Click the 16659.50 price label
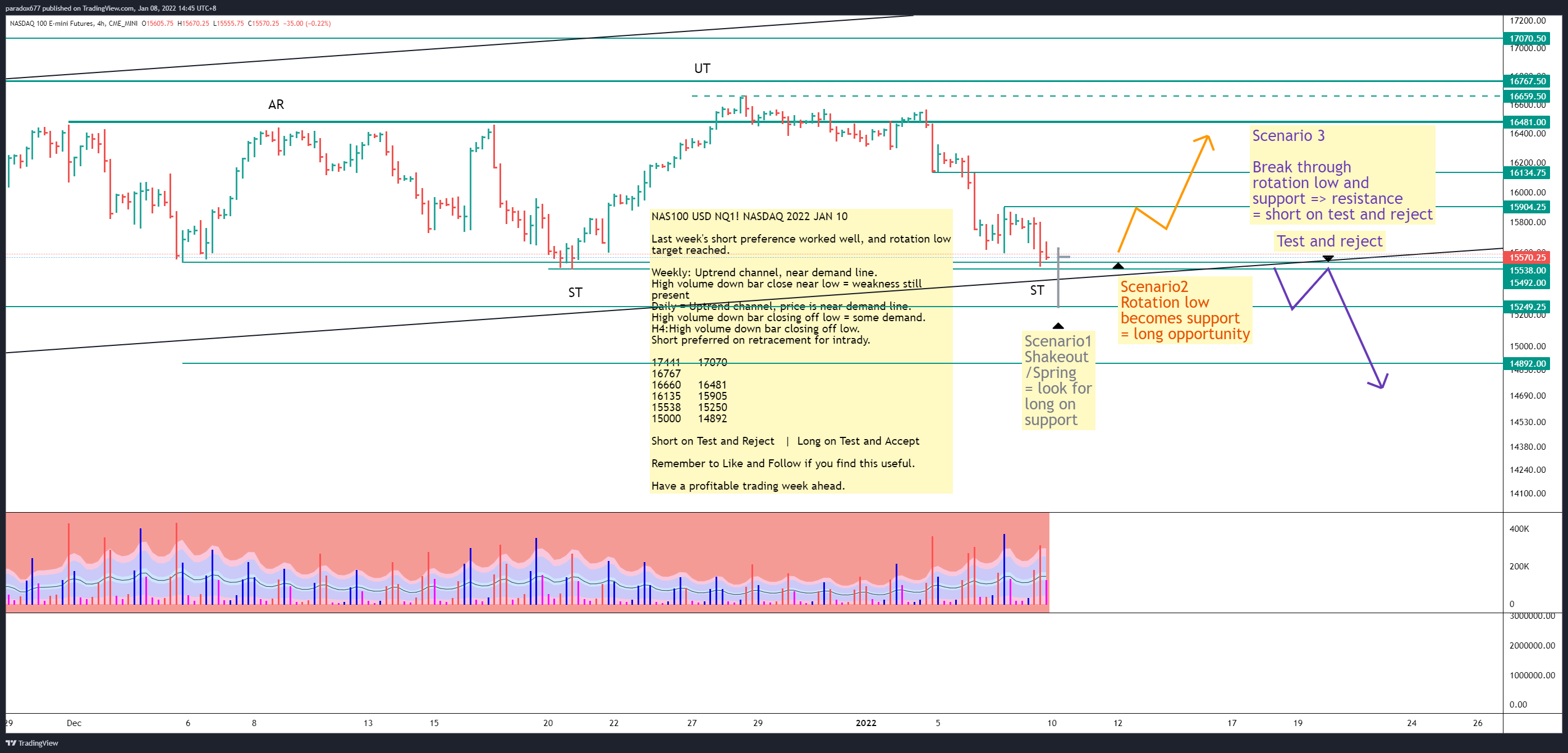Viewport: 1568px width, 753px height. click(x=1528, y=96)
